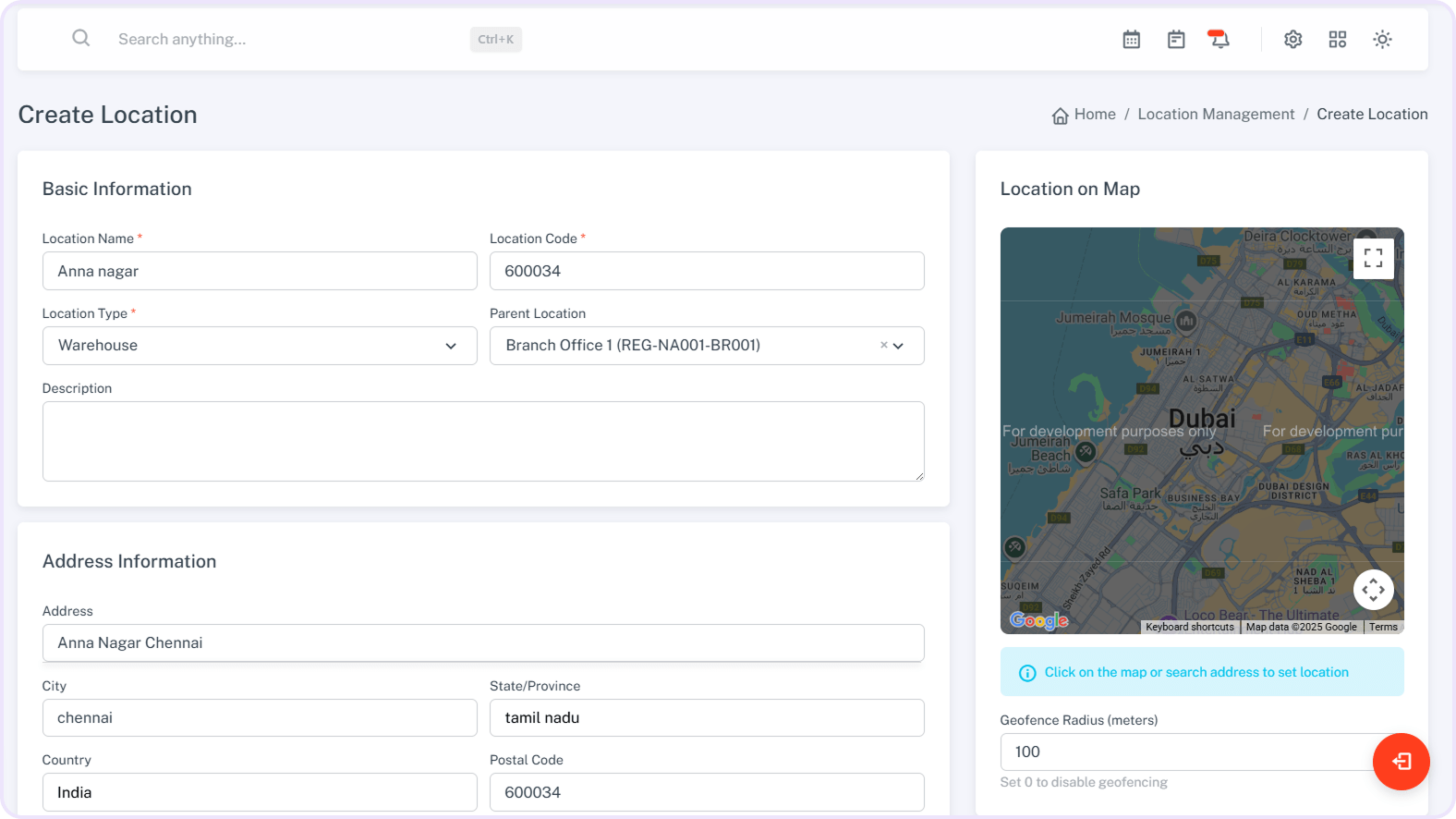Toggle fullscreen view on the map
1456x819 pixels.
(1373, 258)
